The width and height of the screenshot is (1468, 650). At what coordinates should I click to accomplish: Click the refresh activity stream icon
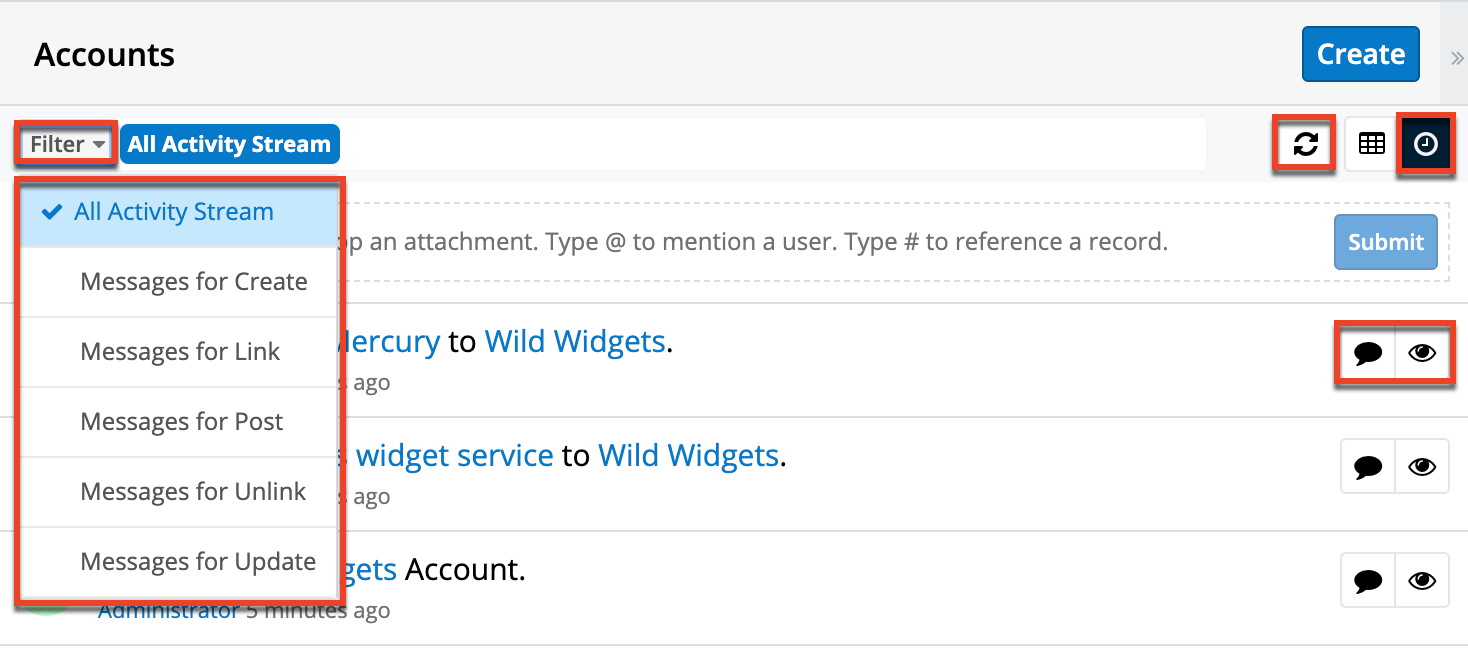1305,145
